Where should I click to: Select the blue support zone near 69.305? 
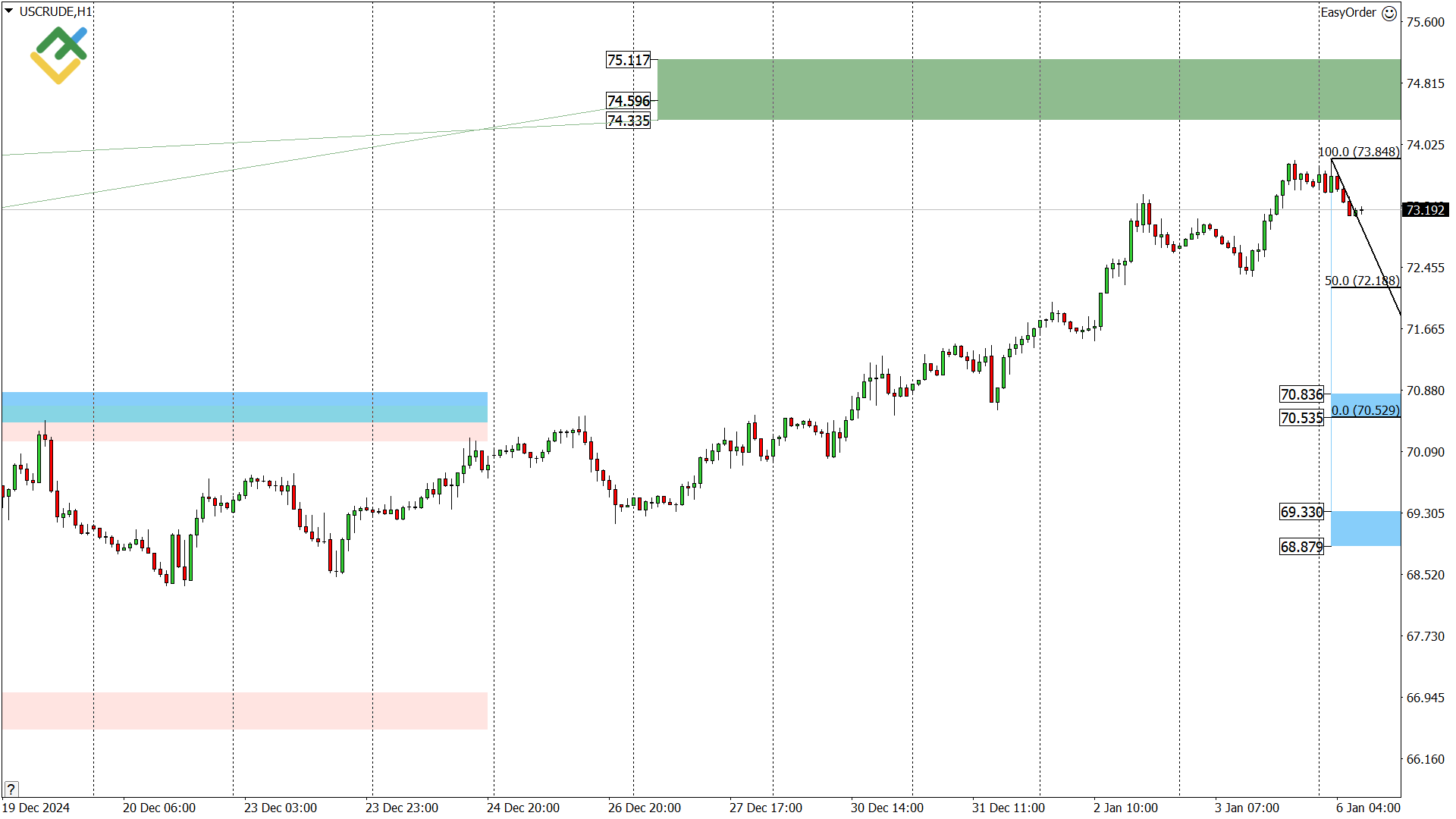pos(1365,529)
